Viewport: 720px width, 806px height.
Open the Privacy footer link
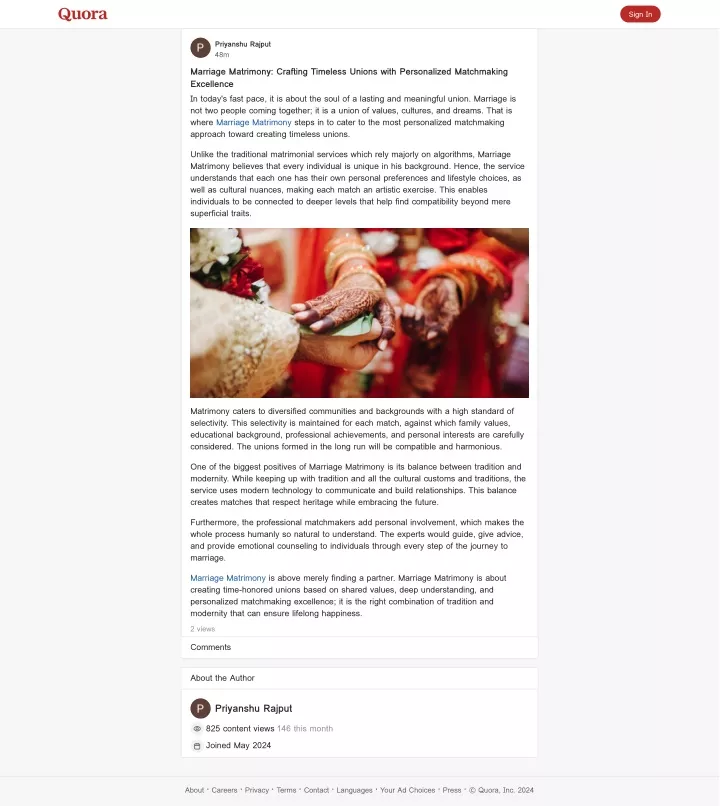pyautogui.click(x=257, y=790)
